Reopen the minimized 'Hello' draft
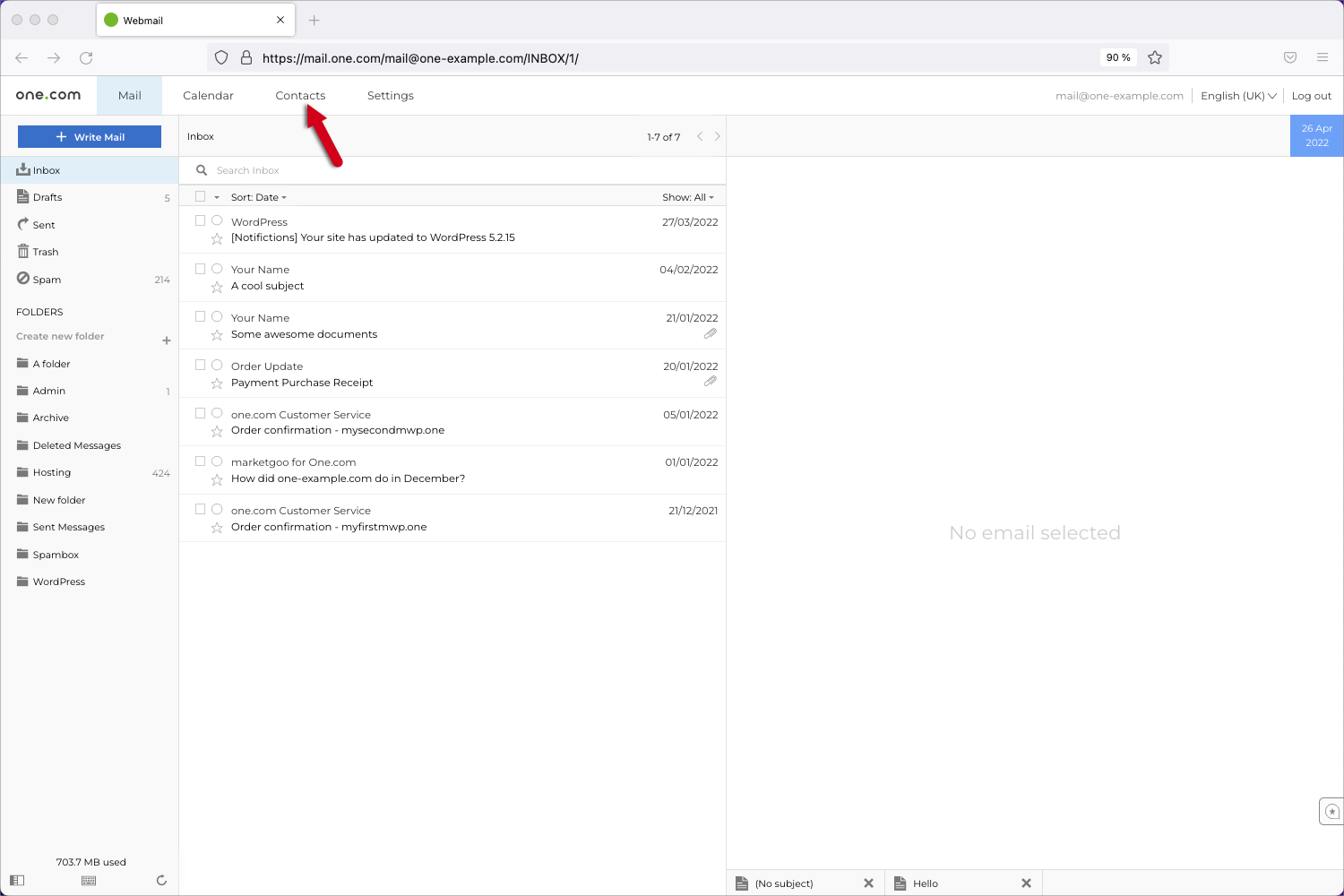 [x=926, y=883]
